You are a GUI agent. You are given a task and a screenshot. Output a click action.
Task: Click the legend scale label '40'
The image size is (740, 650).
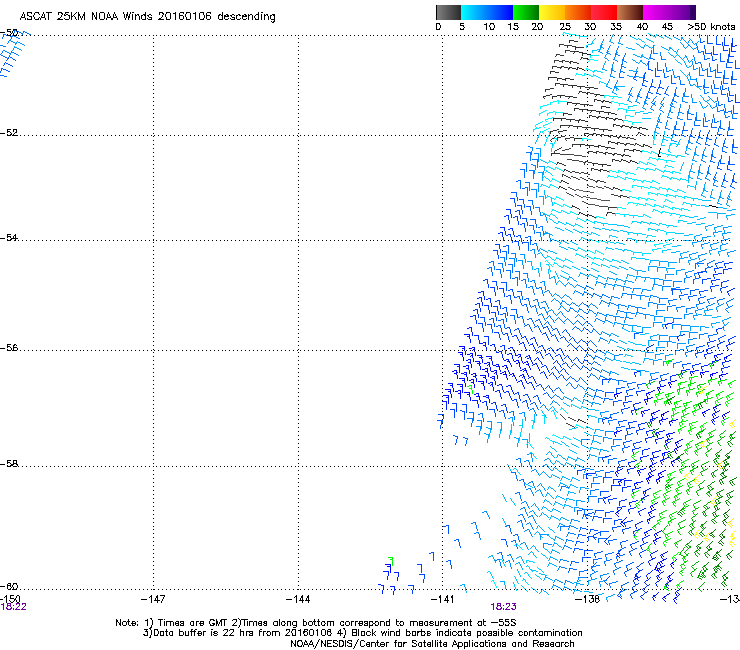642,27
